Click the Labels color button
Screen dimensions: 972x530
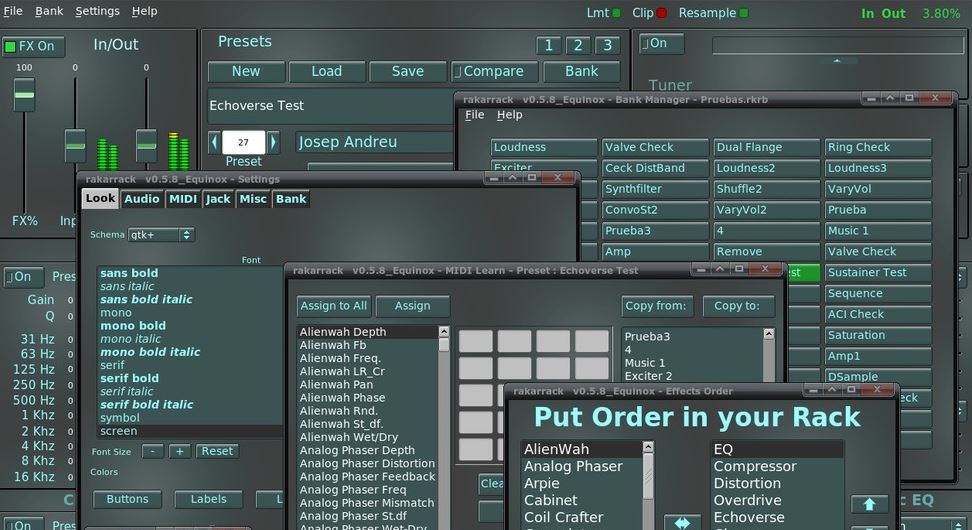(208, 499)
